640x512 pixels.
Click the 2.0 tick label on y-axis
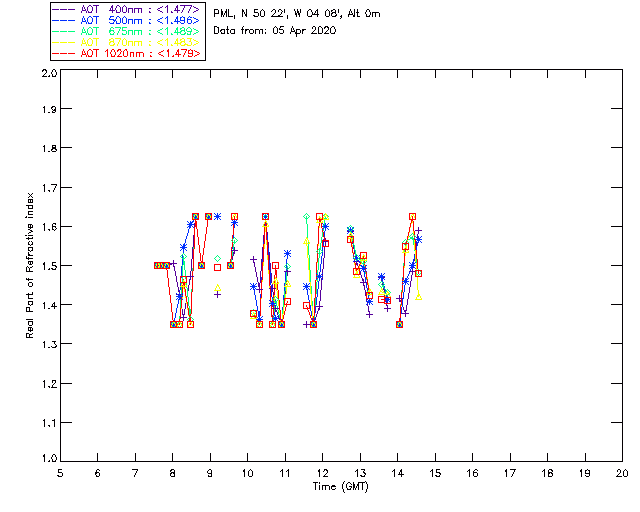pos(48,74)
